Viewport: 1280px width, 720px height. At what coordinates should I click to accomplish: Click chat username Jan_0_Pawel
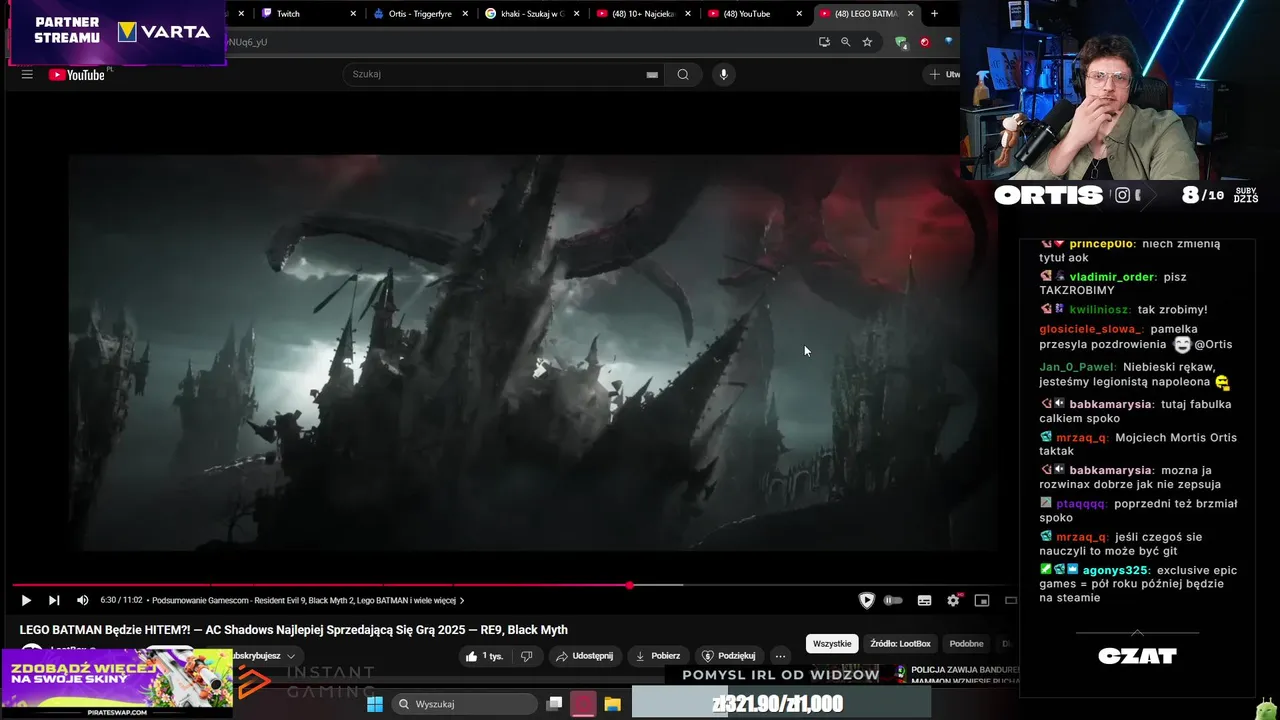[x=1077, y=367]
